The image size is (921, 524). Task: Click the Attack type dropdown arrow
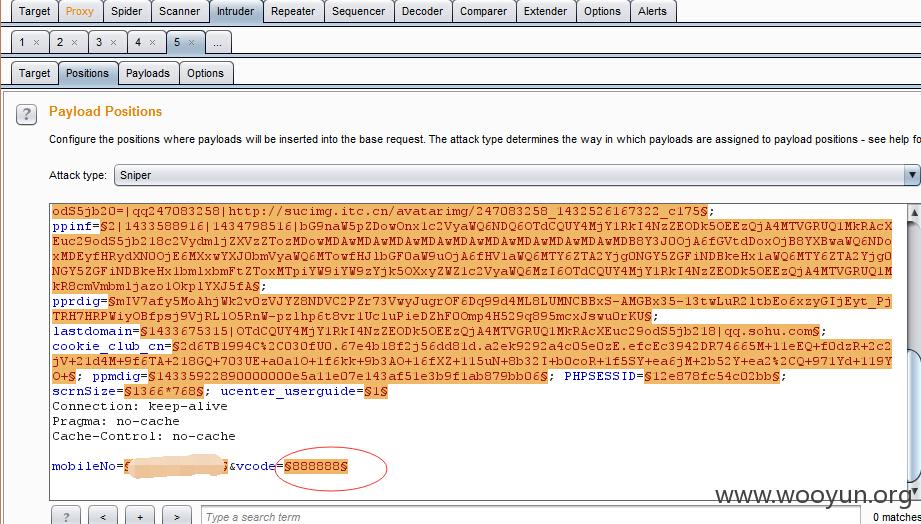(x=912, y=175)
